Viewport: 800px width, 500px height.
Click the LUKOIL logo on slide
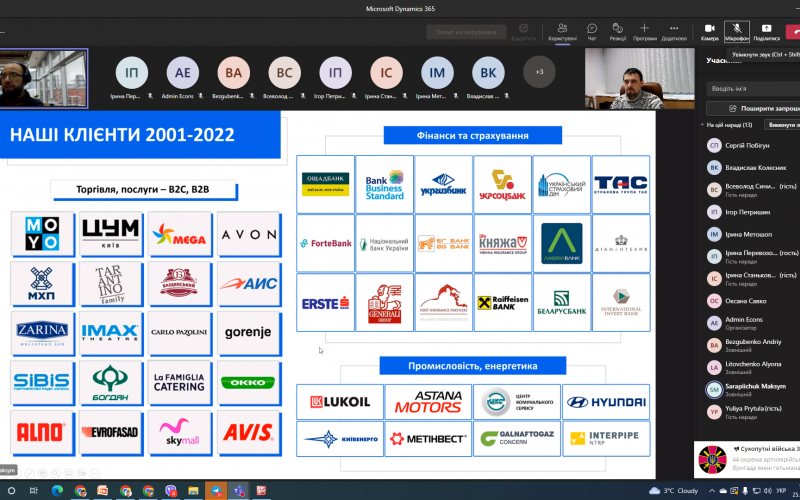tap(340, 402)
